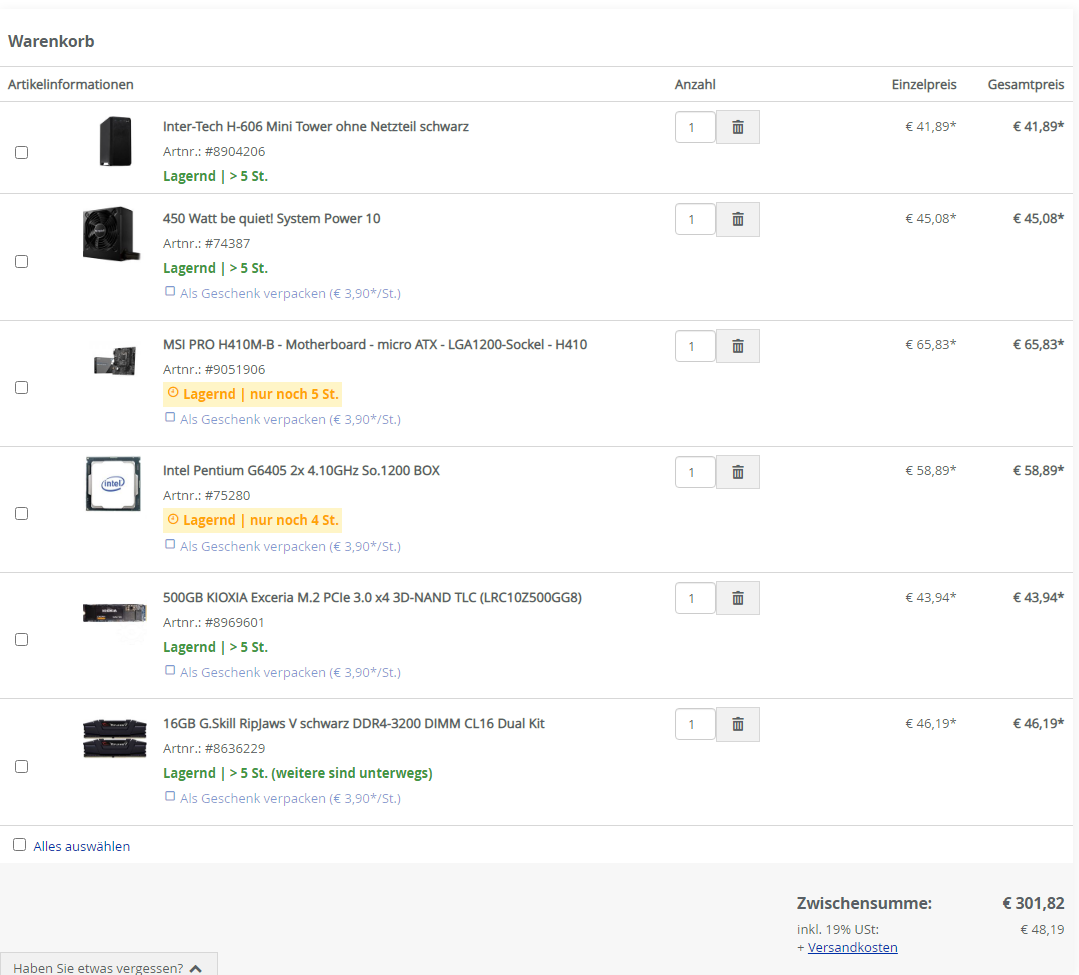Enable the Alles auswählen checkbox
The width and height of the screenshot is (1079, 975).
click(19, 845)
